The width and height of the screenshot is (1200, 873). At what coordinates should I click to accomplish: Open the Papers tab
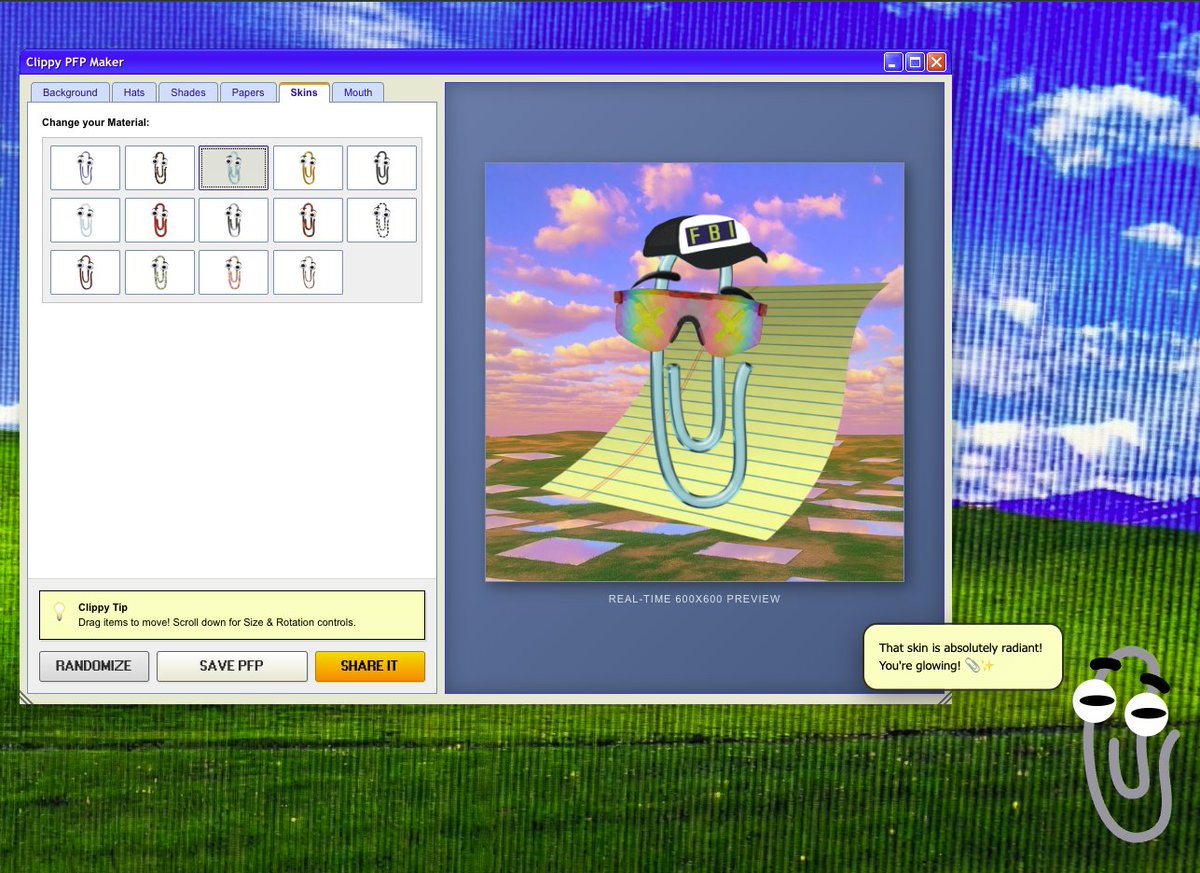point(248,93)
